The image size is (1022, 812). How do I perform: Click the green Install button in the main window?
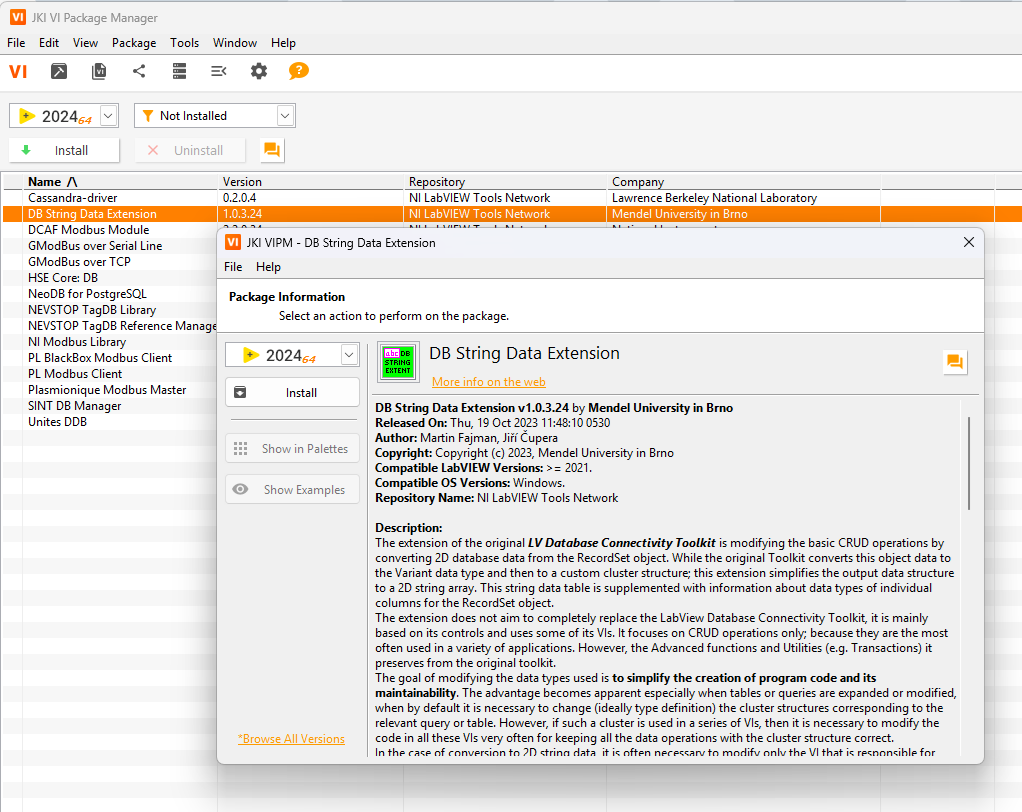tap(64, 151)
